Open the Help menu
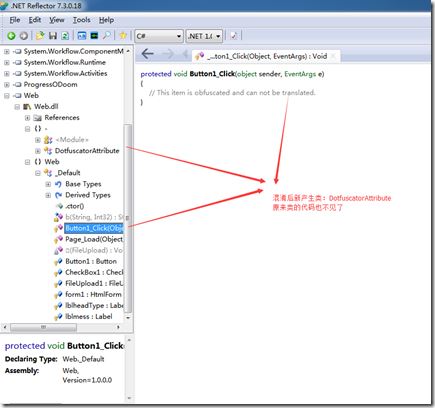The width and height of the screenshot is (435, 408). (x=106, y=20)
